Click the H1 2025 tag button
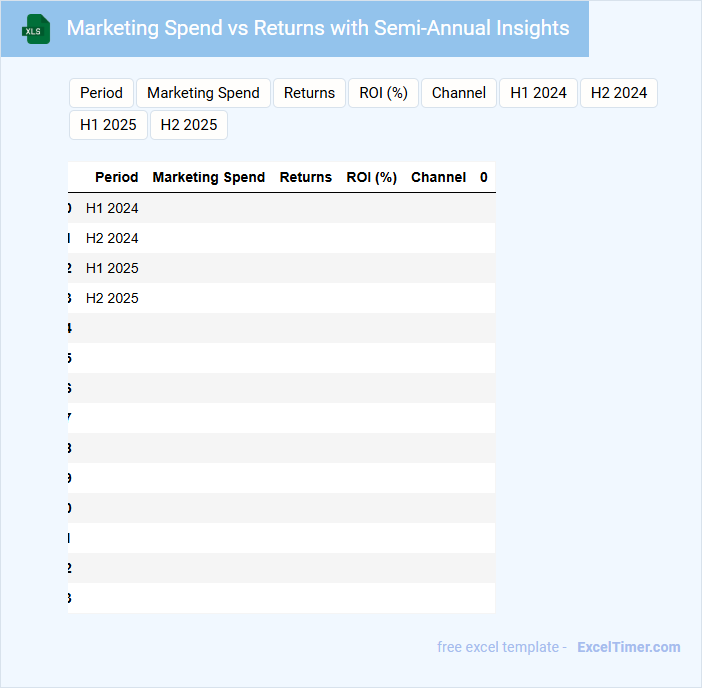This screenshot has width=702, height=688. tap(108, 125)
